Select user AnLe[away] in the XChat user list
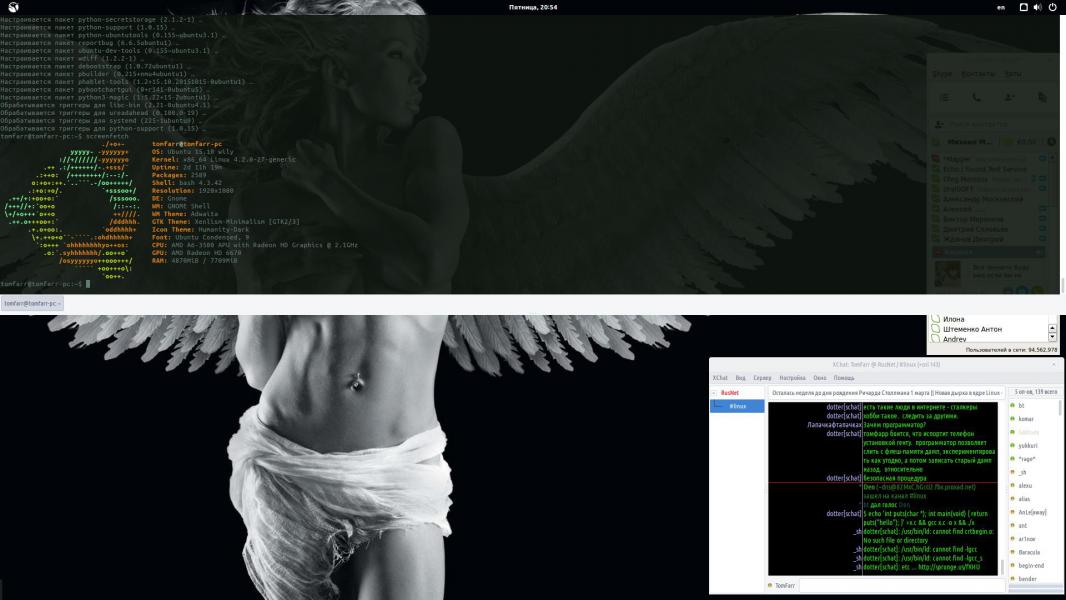Screen dimensions: 1066x600 tap(1034, 512)
